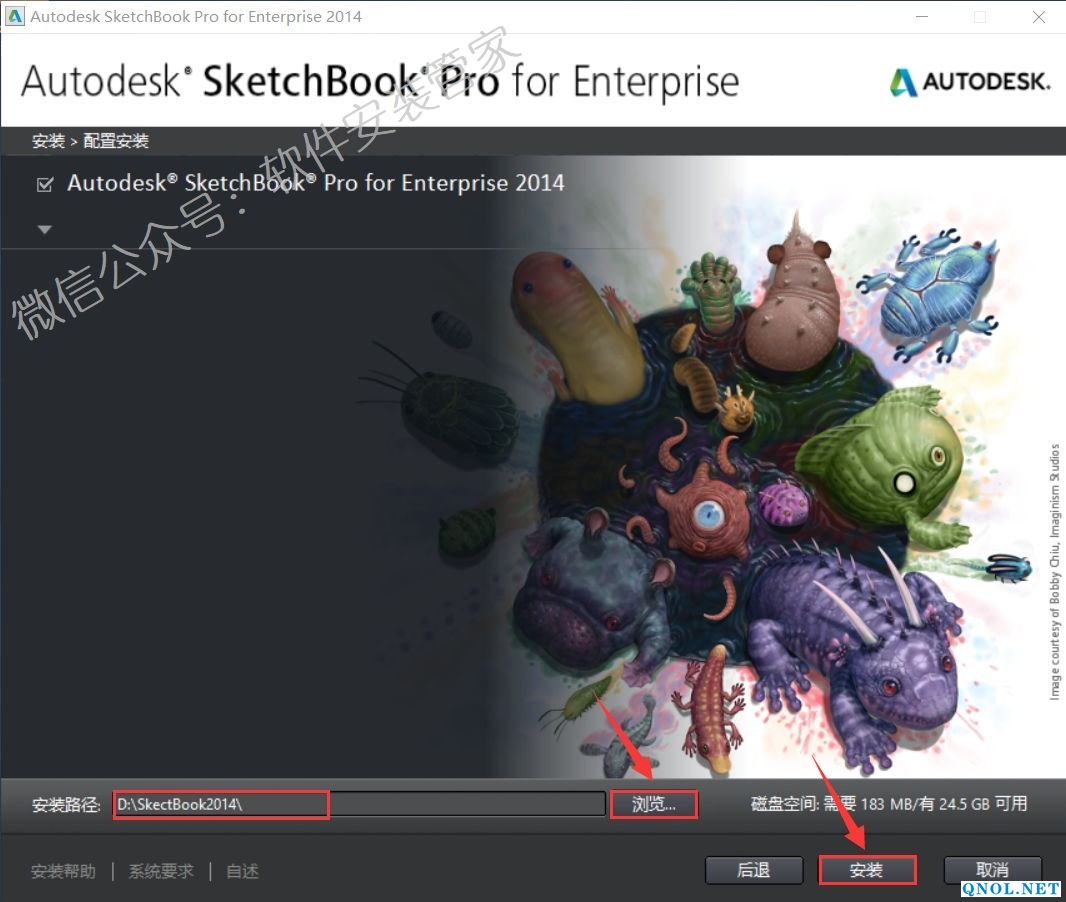Image resolution: width=1066 pixels, height=902 pixels.
Task: Cancel setup using the 取消 button
Action: 992,870
